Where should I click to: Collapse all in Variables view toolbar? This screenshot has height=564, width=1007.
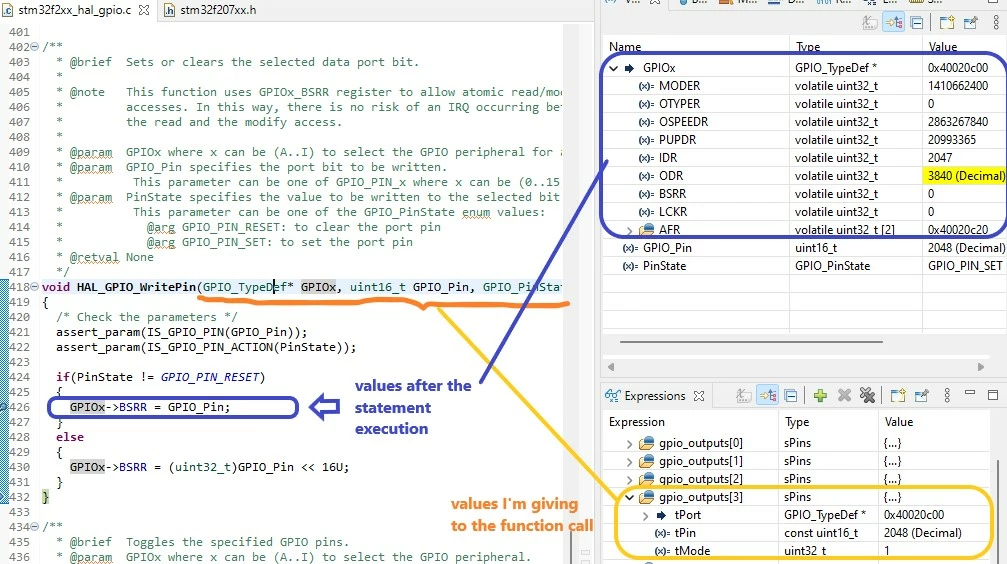click(917, 23)
